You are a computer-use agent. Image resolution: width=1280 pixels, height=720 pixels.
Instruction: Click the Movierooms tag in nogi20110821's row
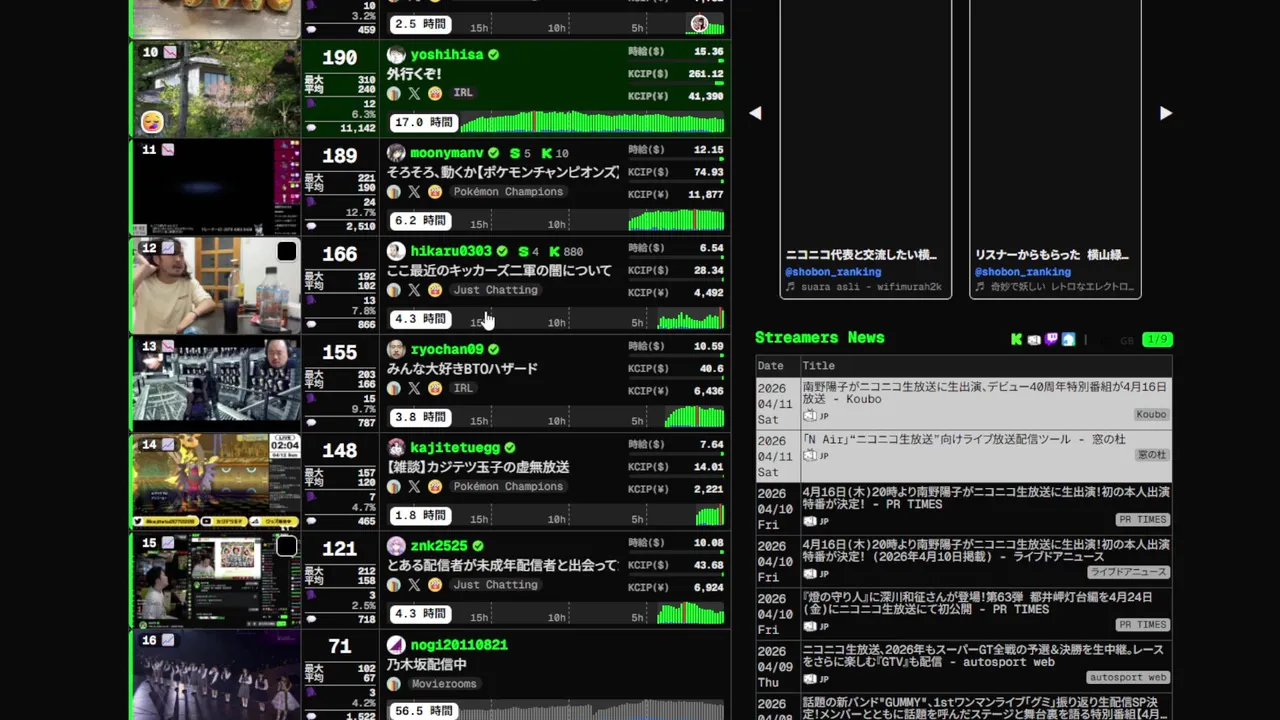444,684
